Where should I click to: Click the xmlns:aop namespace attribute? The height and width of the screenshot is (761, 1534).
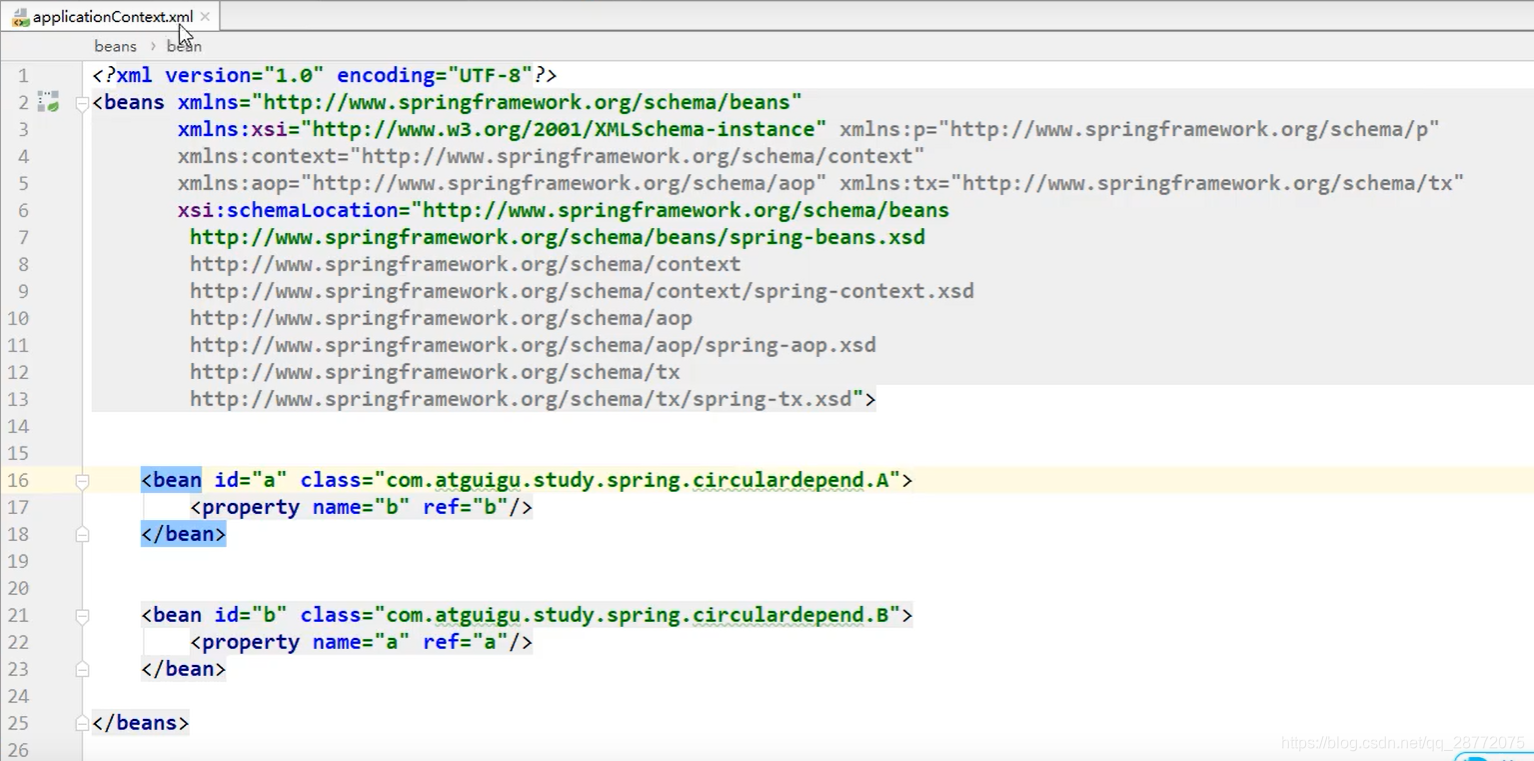tap(502, 183)
